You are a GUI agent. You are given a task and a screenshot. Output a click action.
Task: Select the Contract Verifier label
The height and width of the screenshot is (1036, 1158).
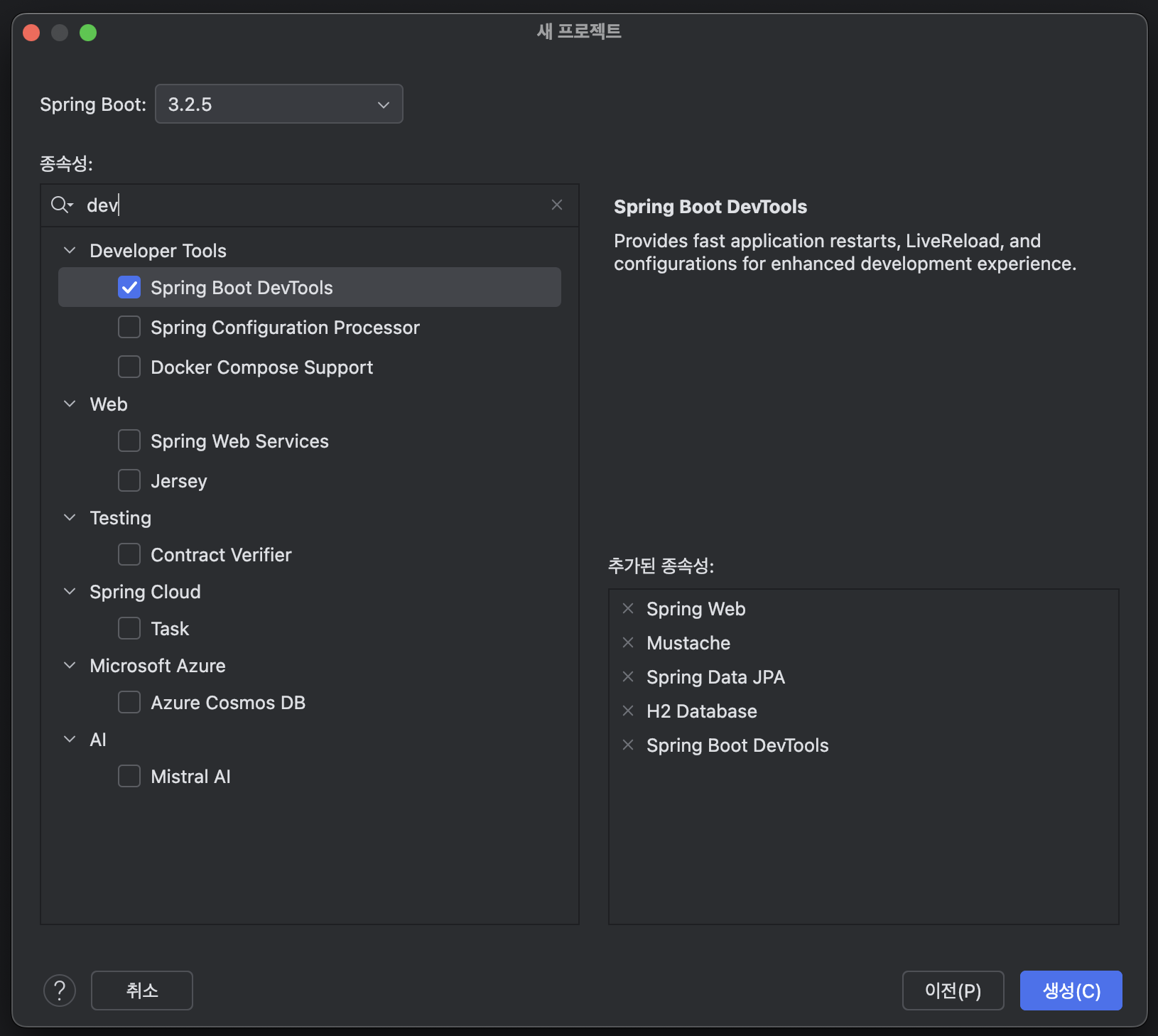pyautogui.click(x=221, y=555)
